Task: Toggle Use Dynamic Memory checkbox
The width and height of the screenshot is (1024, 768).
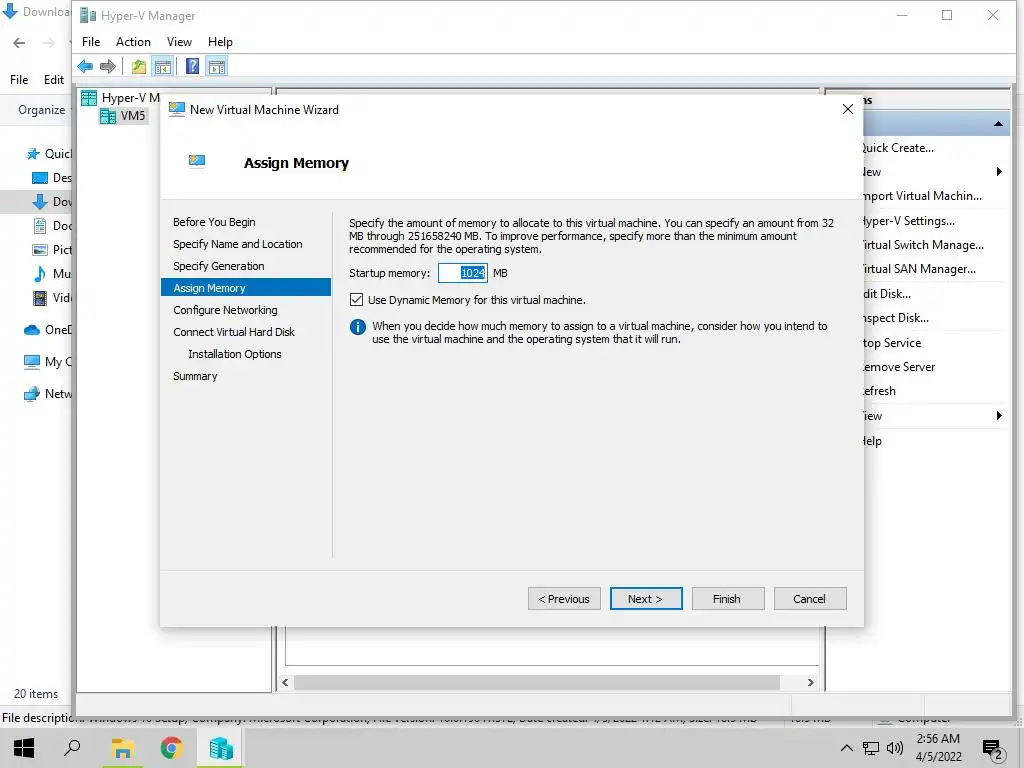Action: [357, 300]
